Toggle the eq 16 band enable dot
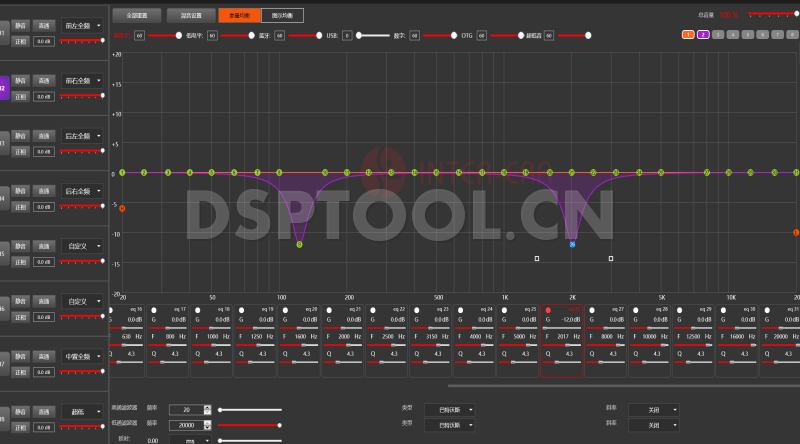 [113, 310]
